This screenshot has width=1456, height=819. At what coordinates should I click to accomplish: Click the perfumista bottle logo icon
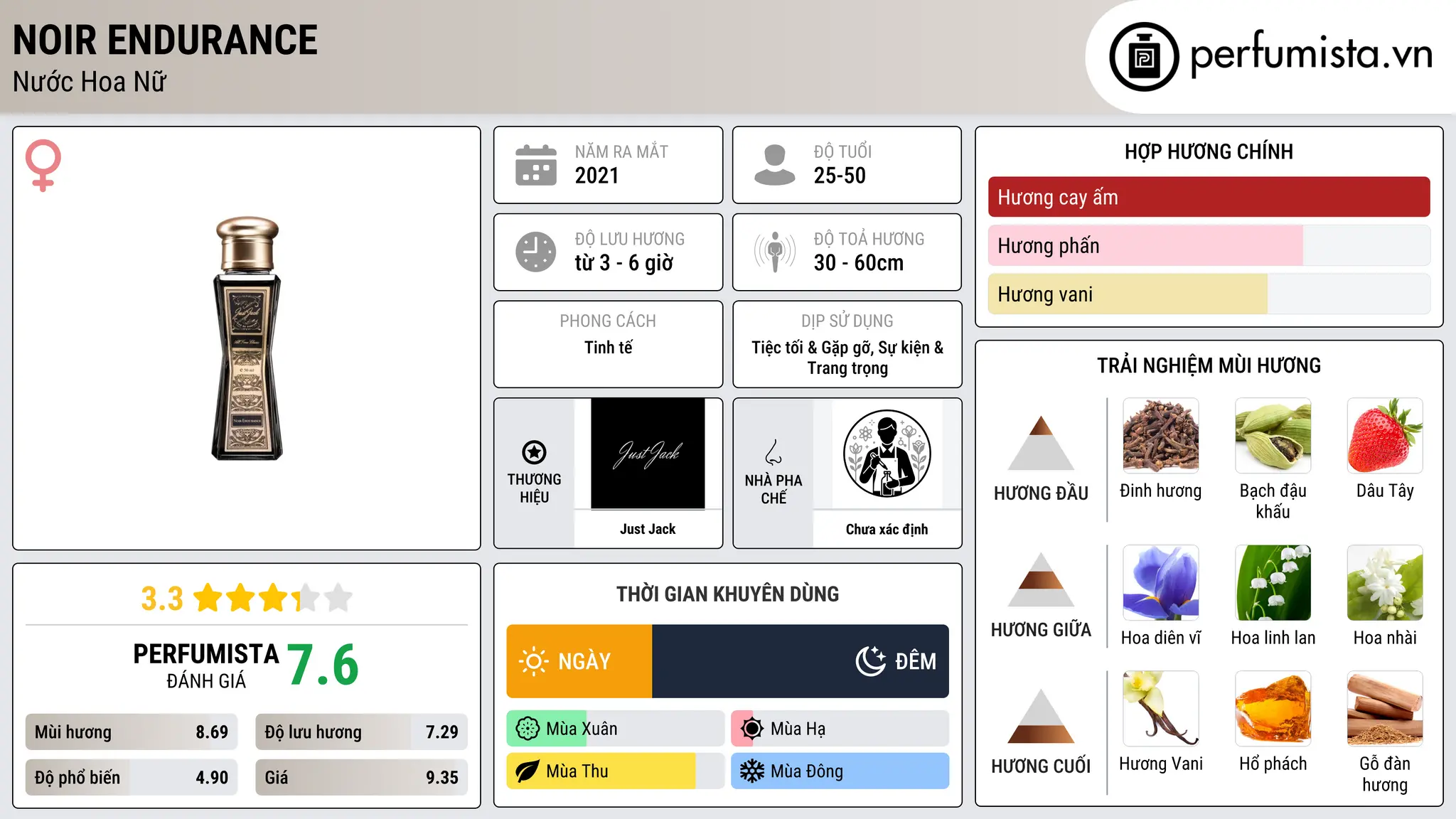click(1144, 57)
